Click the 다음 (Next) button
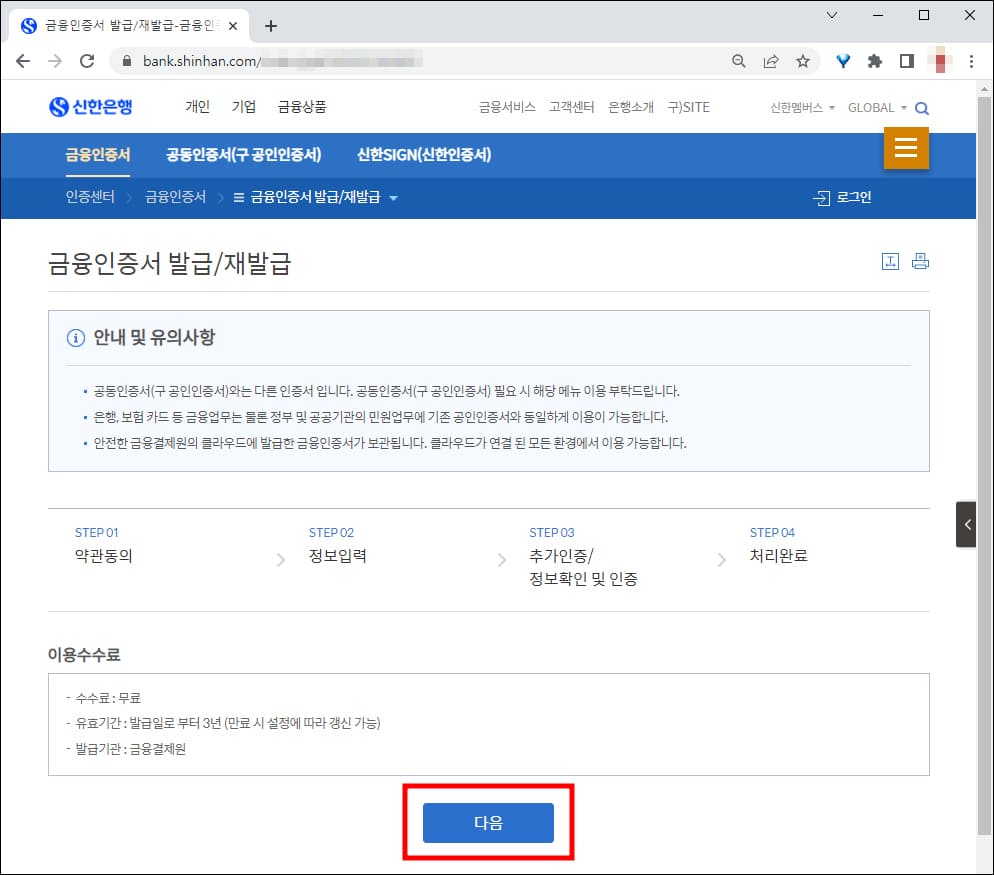Viewport: 994px width, 875px height. point(488,822)
